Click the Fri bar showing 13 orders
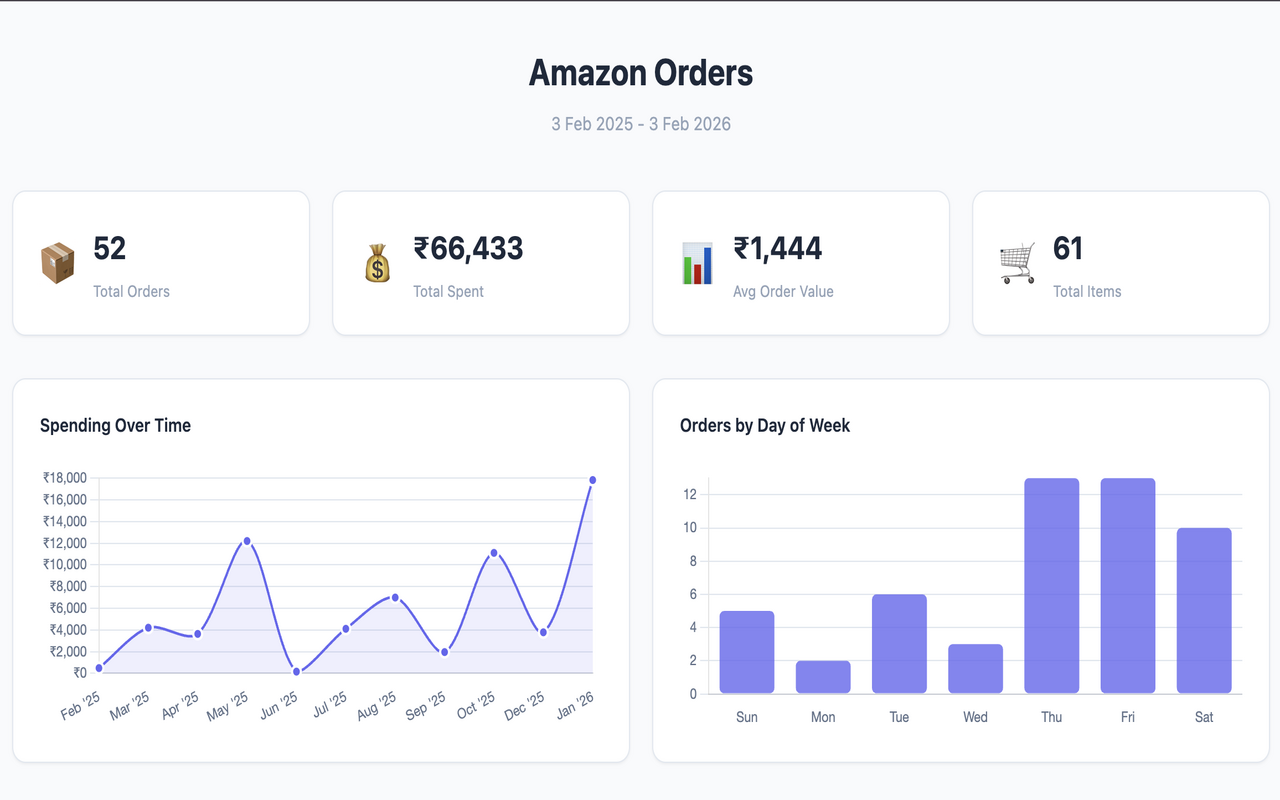Viewport: 1280px width, 800px height. tap(1127, 585)
